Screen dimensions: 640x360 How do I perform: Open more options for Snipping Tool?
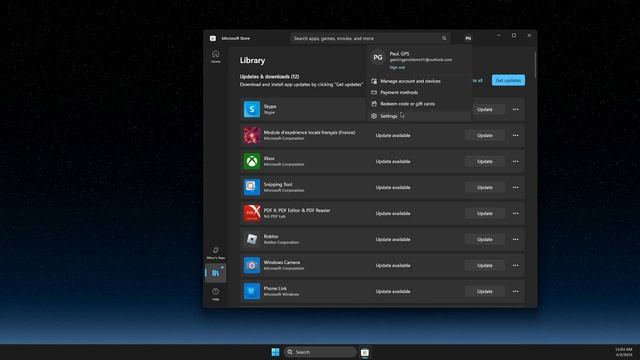pos(516,187)
